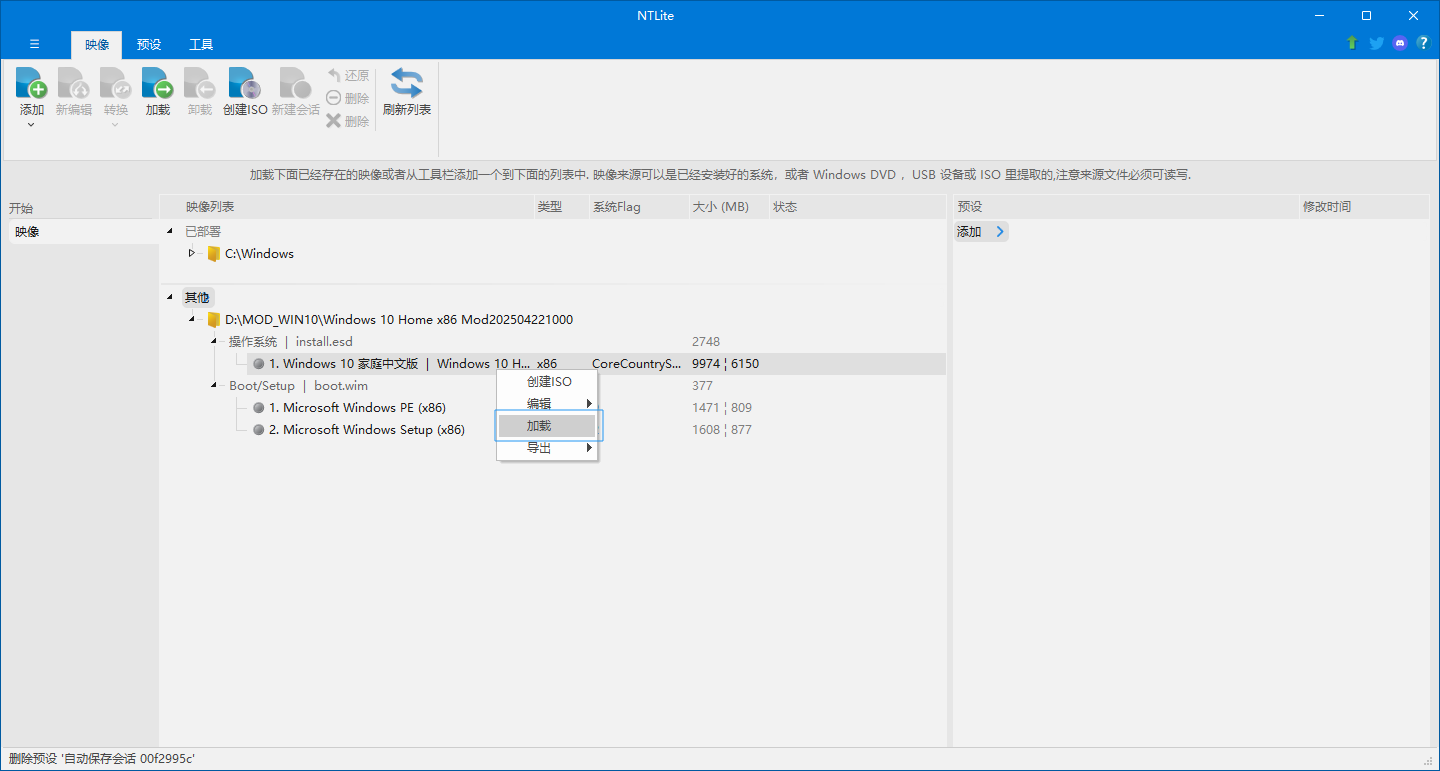This screenshot has width=1440, height=771.
Task: Click the 删除 item with minus-circle icon
Action: click(348, 98)
